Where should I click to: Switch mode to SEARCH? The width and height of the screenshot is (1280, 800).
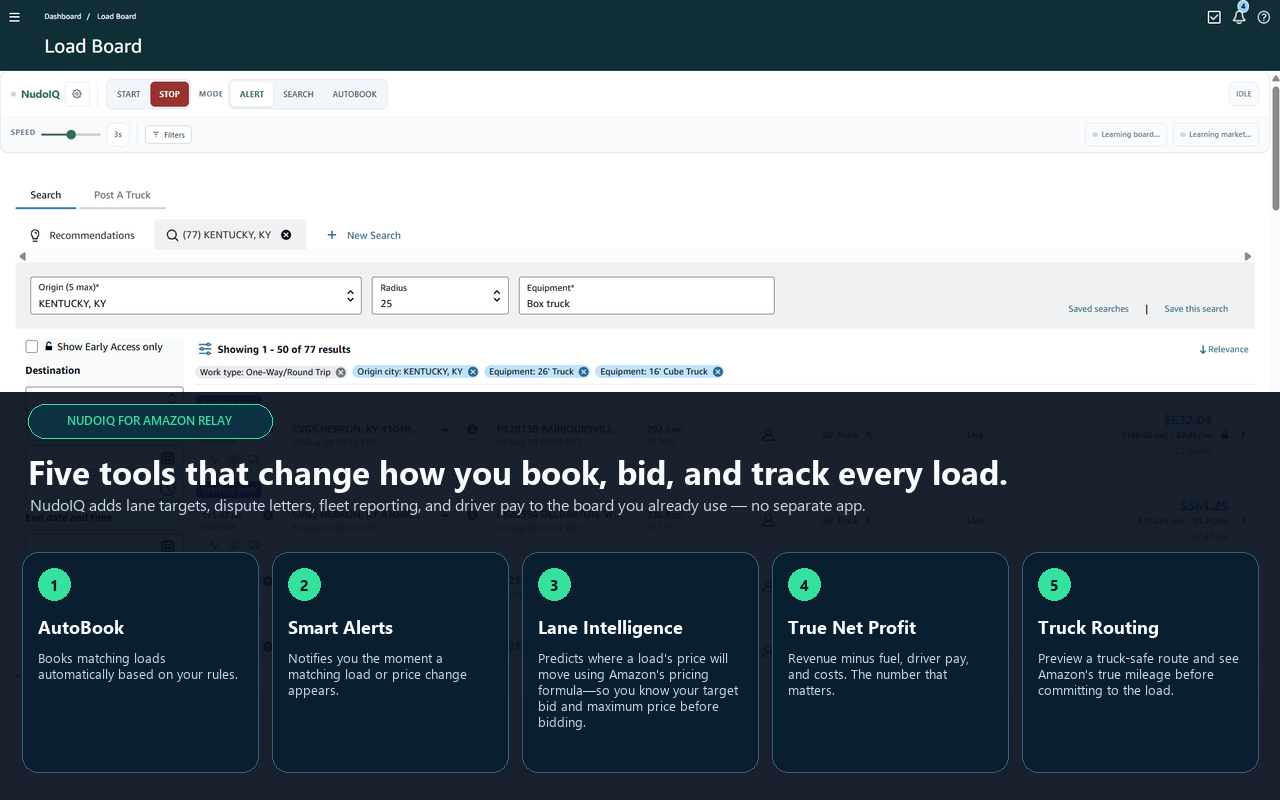click(298, 94)
